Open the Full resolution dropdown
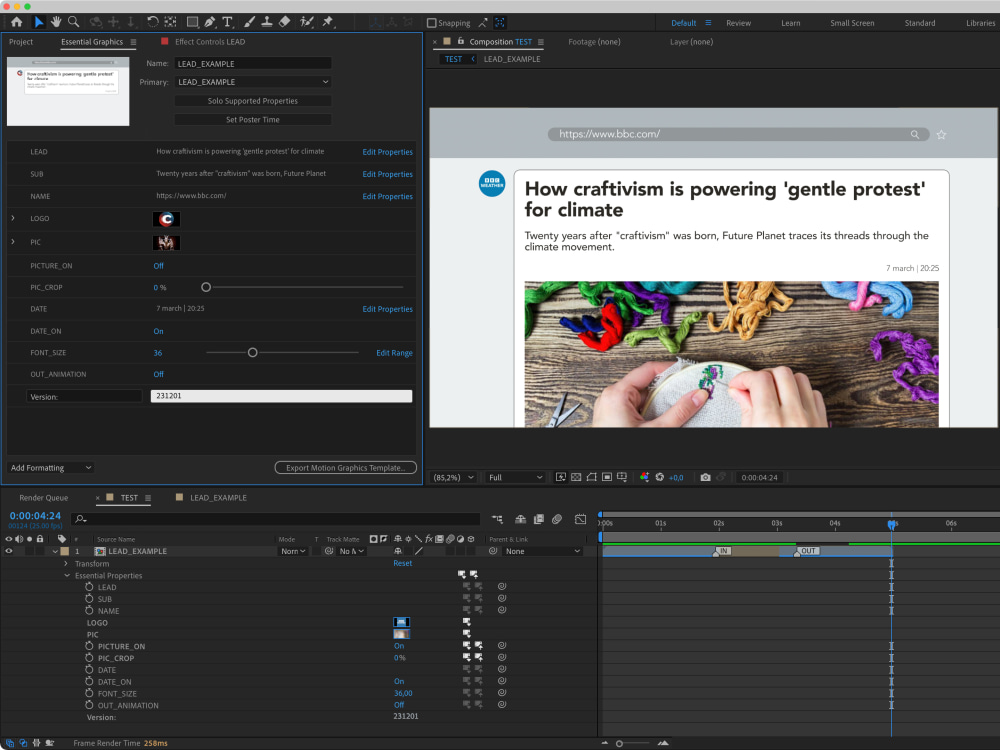The width and height of the screenshot is (1000, 750). point(515,477)
